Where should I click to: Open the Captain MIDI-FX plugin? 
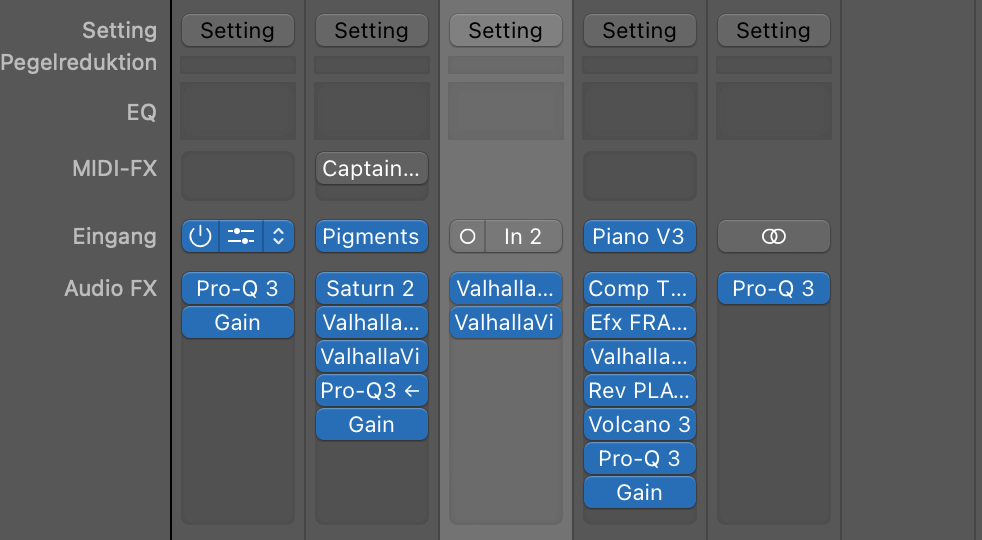click(x=371, y=168)
